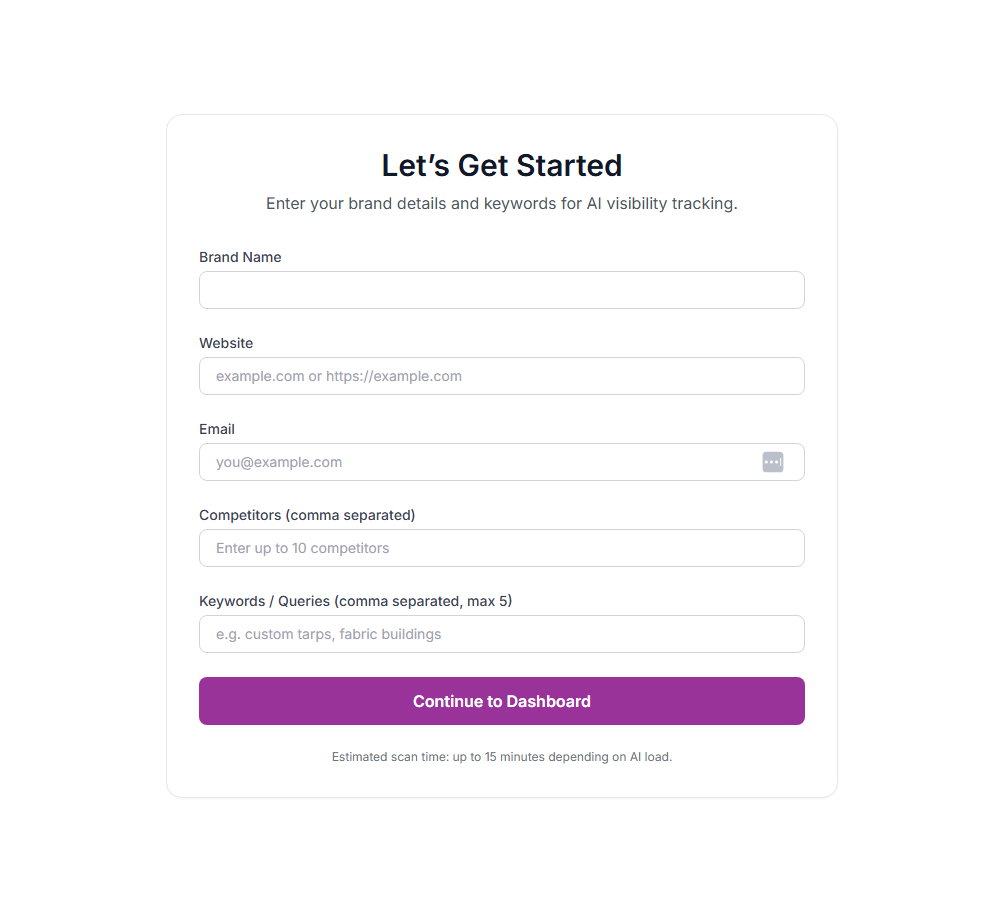Image resolution: width=1004 pixels, height=911 pixels.
Task: Click the Website input showing example.com placeholder
Action: [x=501, y=376]
